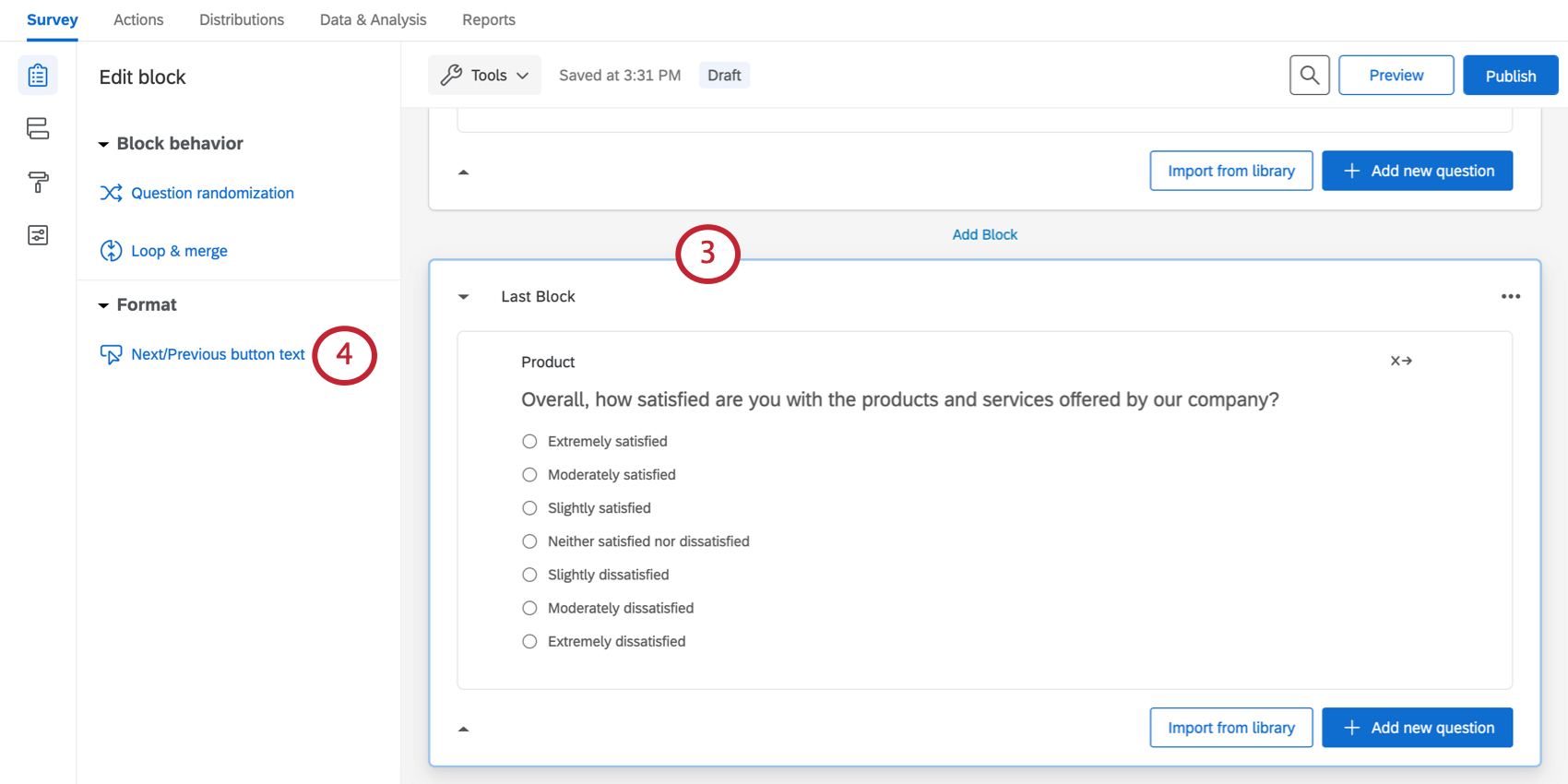The width and height of the screenshot is (1568, 784).
Task: Click the Add Block link
Action: click(984, 234)
